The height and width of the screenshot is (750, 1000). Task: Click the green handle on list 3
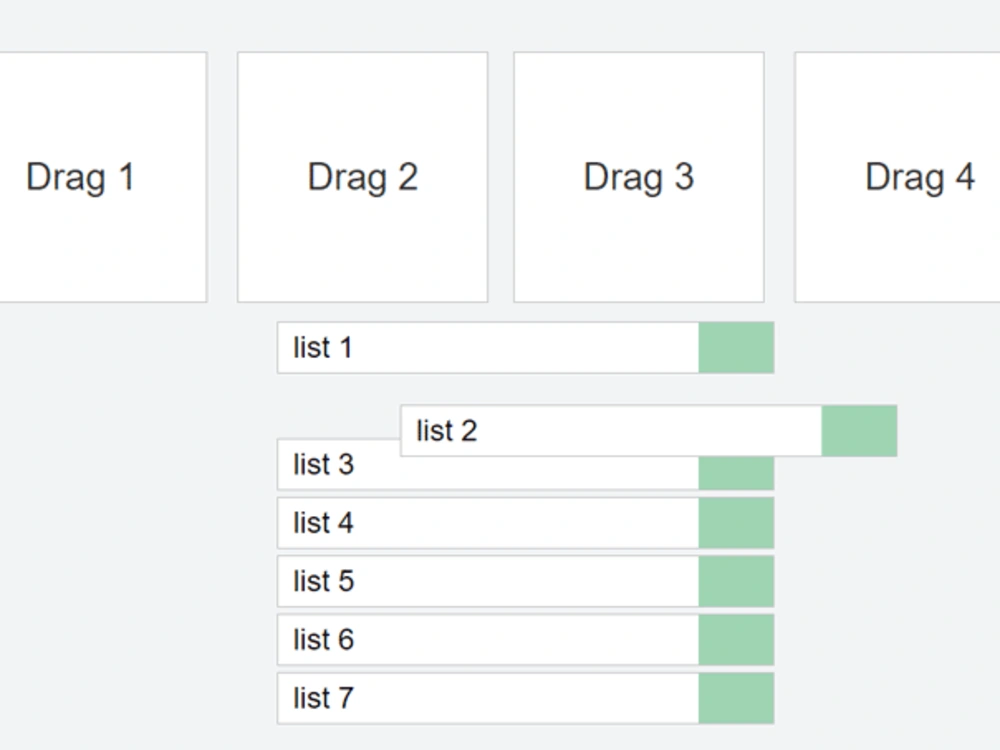tap(736, 473)
